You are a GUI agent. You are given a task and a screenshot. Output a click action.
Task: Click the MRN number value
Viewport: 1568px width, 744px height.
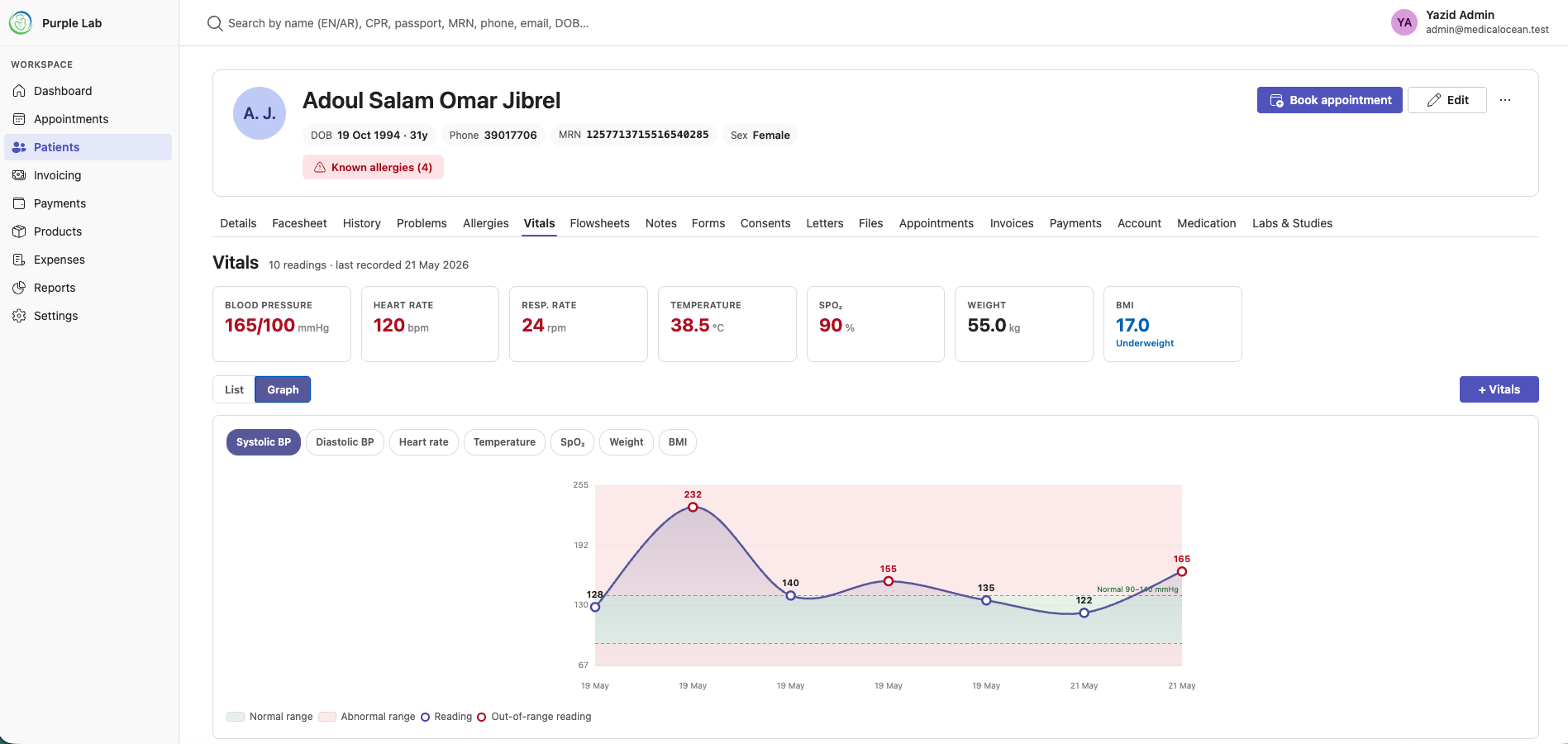coord(647,135)
